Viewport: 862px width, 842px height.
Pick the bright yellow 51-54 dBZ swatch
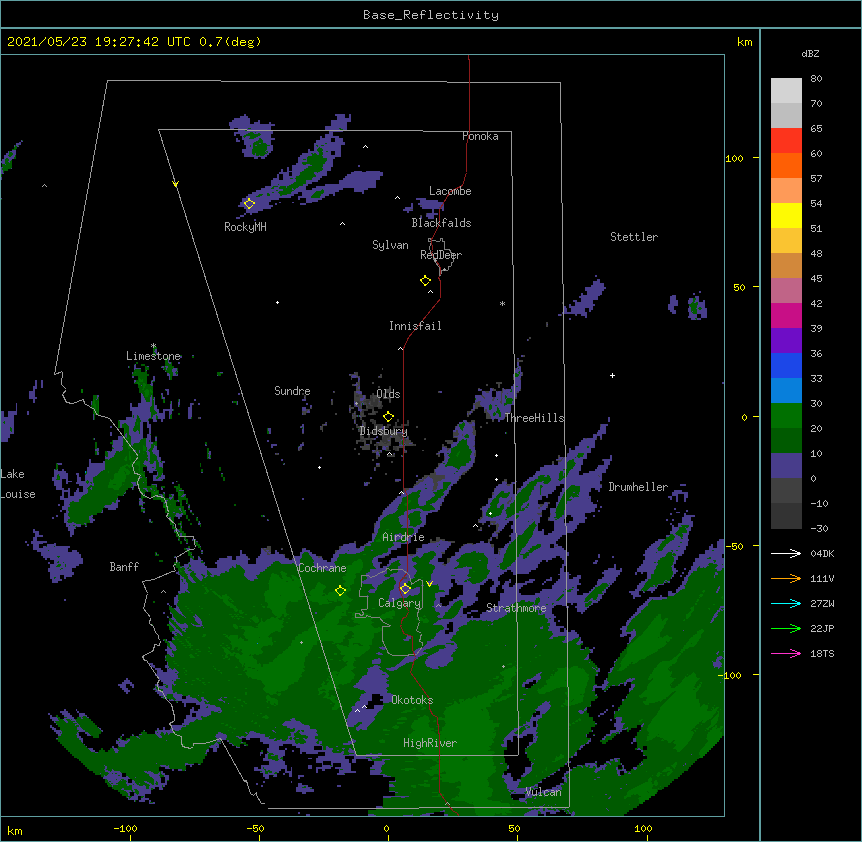[x=786, y=215]
